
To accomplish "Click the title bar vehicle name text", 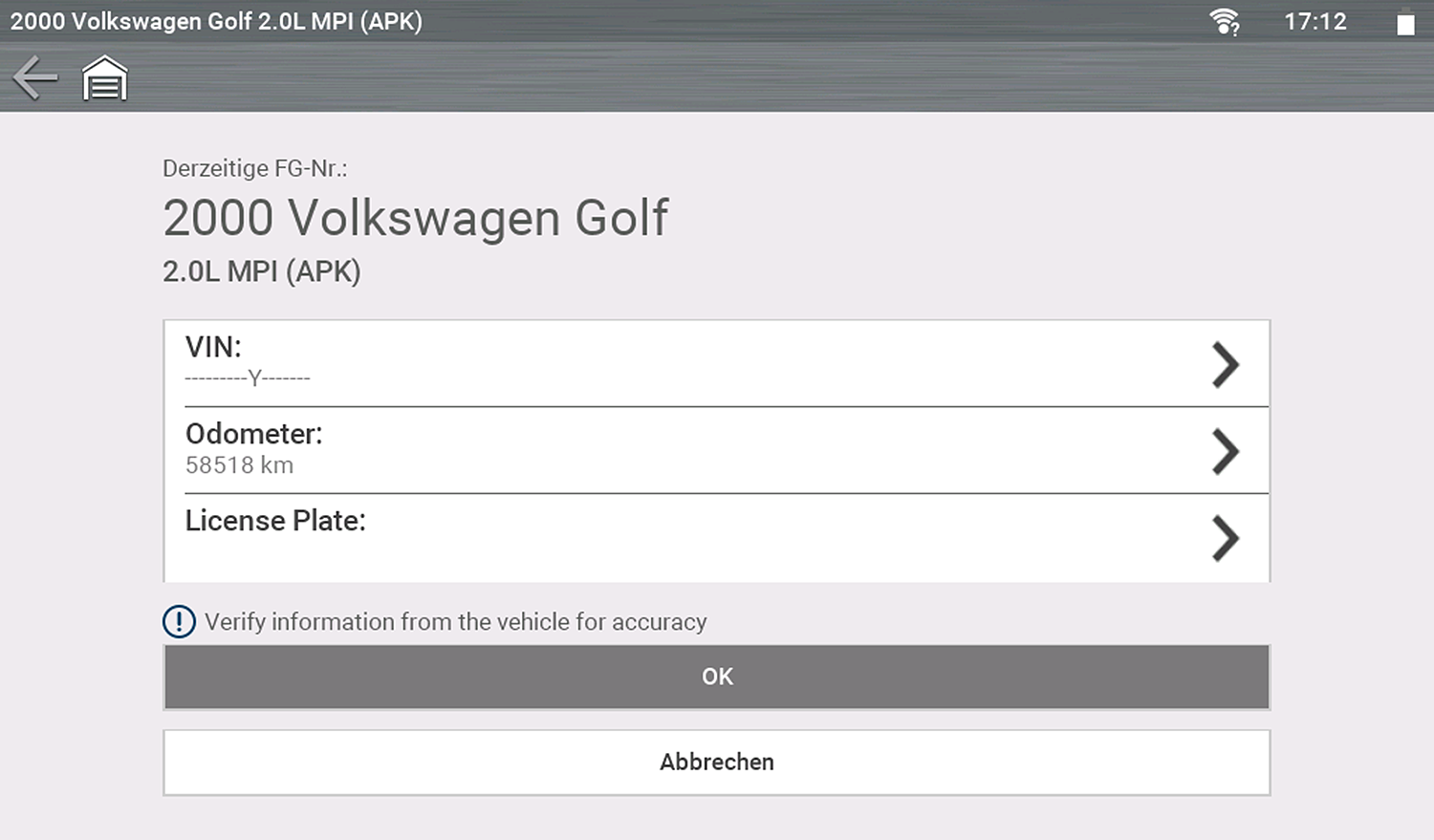I will 216,21.
